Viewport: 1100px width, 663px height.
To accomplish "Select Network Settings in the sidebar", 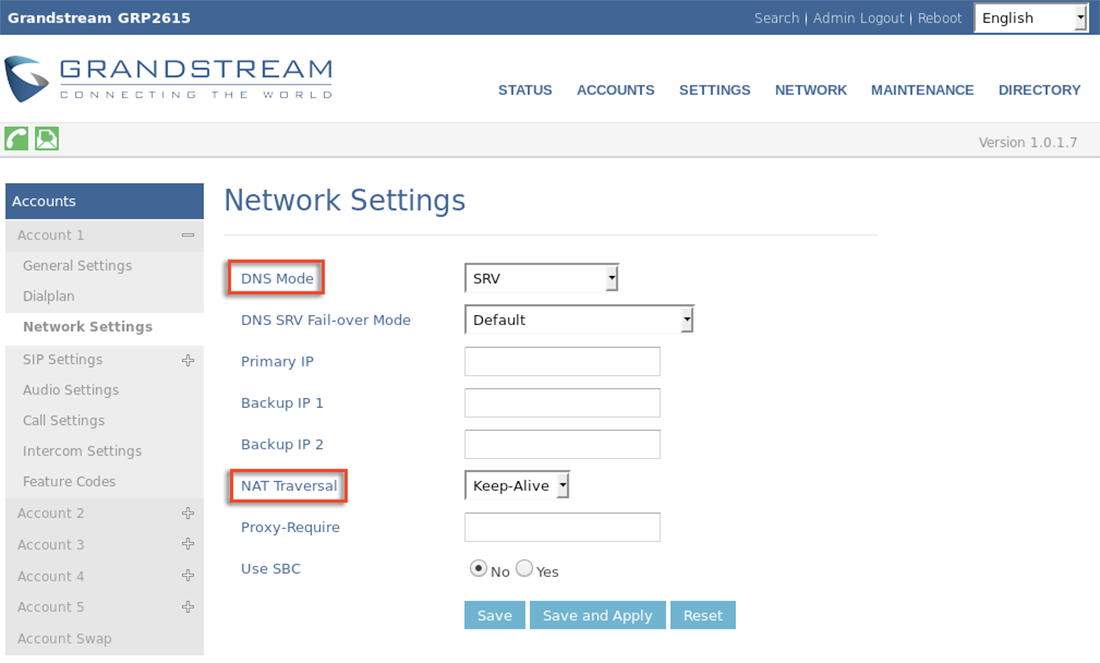I will (88, 327).
